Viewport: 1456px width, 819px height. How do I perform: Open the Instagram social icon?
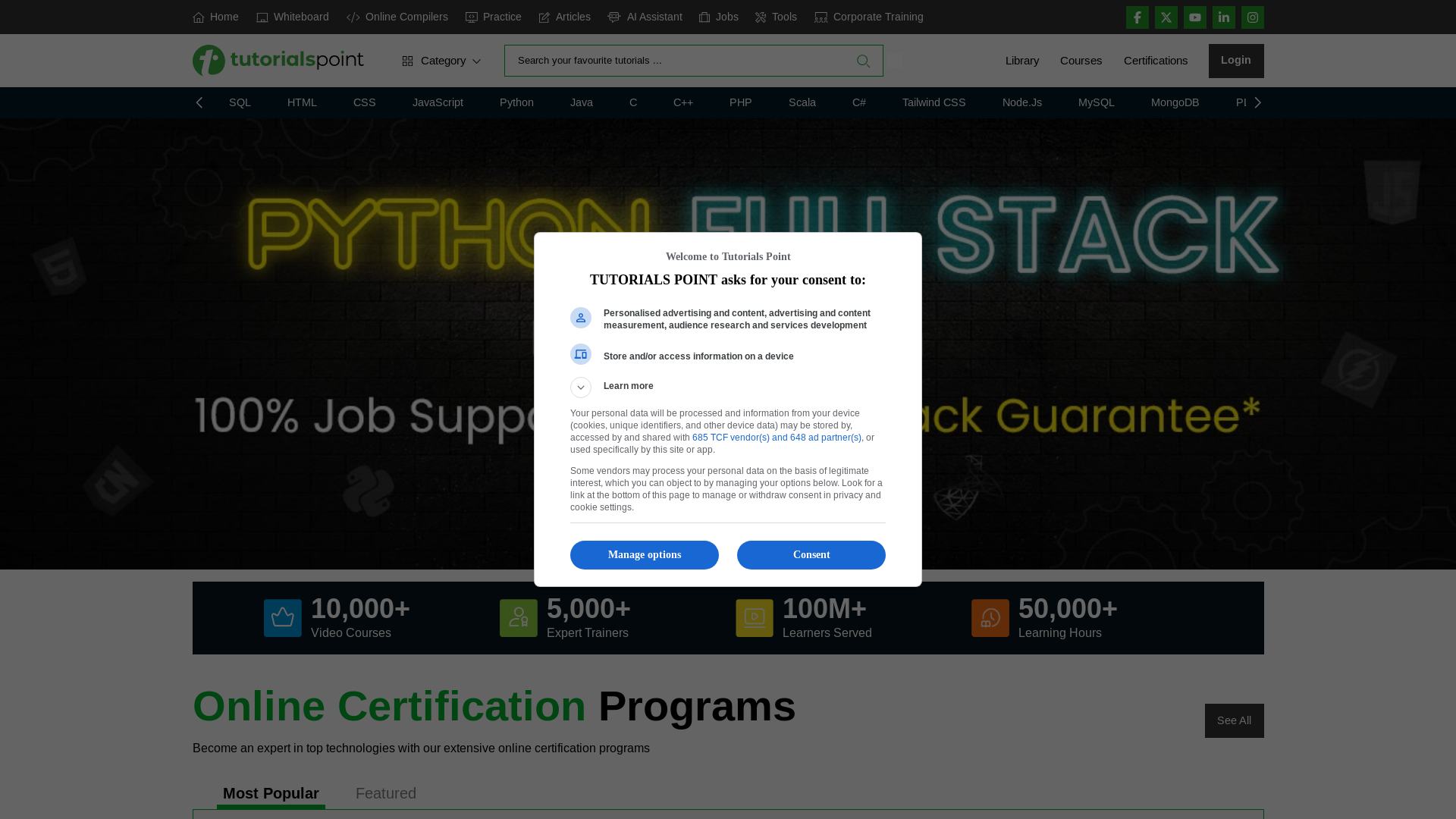click(1253, 17)
